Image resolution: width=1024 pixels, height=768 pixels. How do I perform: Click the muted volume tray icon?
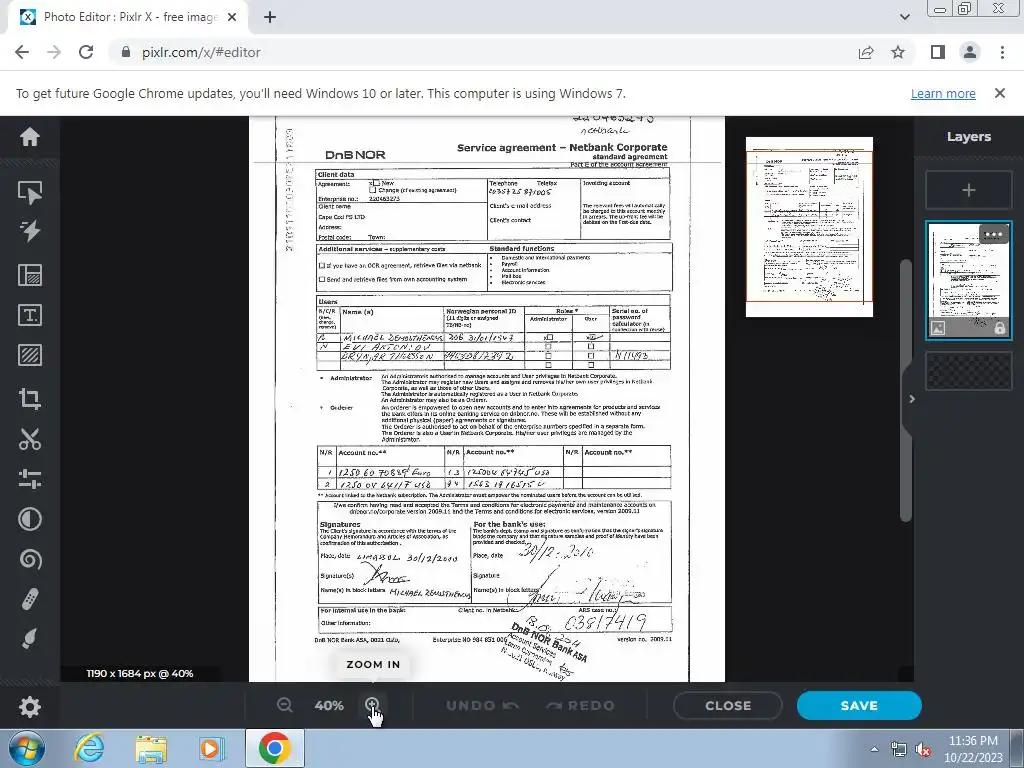tap(923, 749)
